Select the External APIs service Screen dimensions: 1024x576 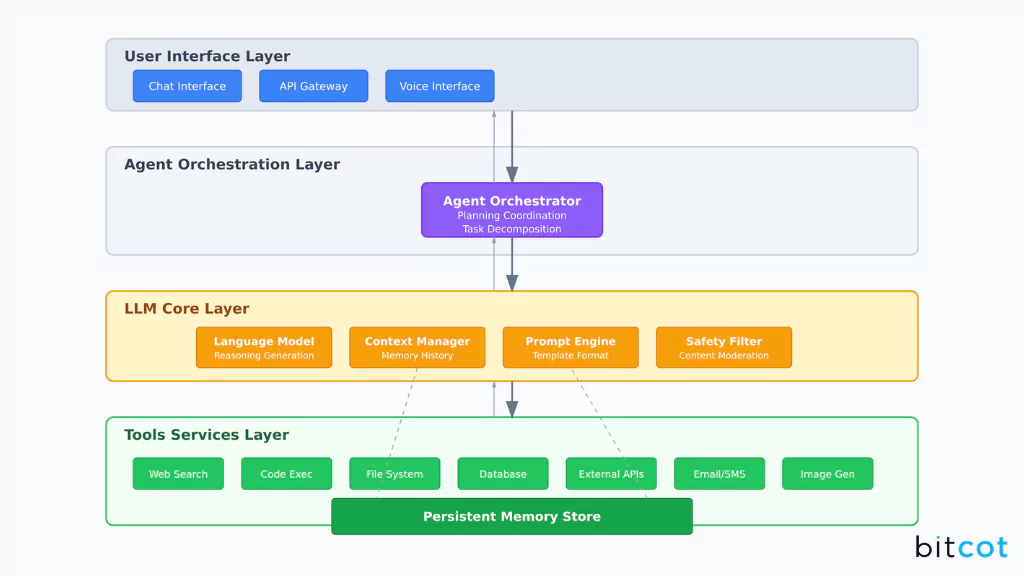click(x=611, y=473)
